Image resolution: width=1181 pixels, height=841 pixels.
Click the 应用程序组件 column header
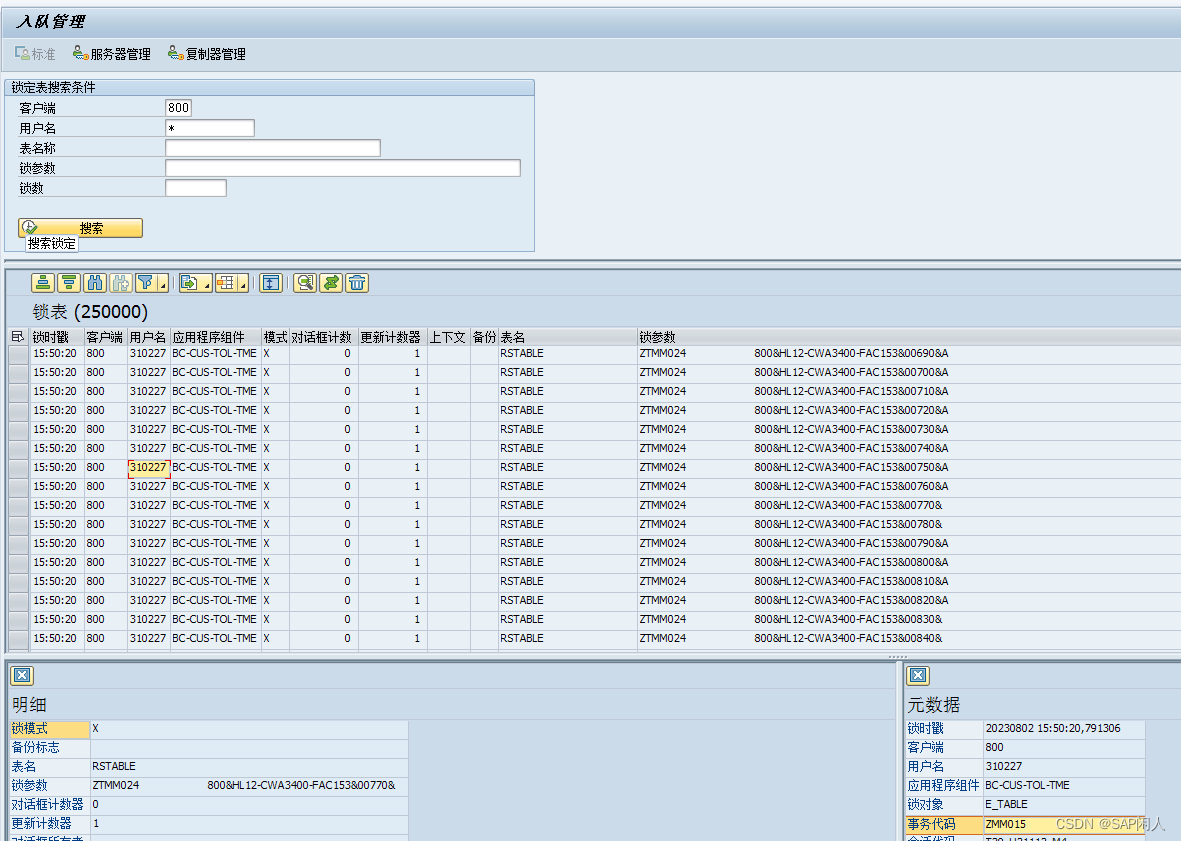click(x=215, y=337)
